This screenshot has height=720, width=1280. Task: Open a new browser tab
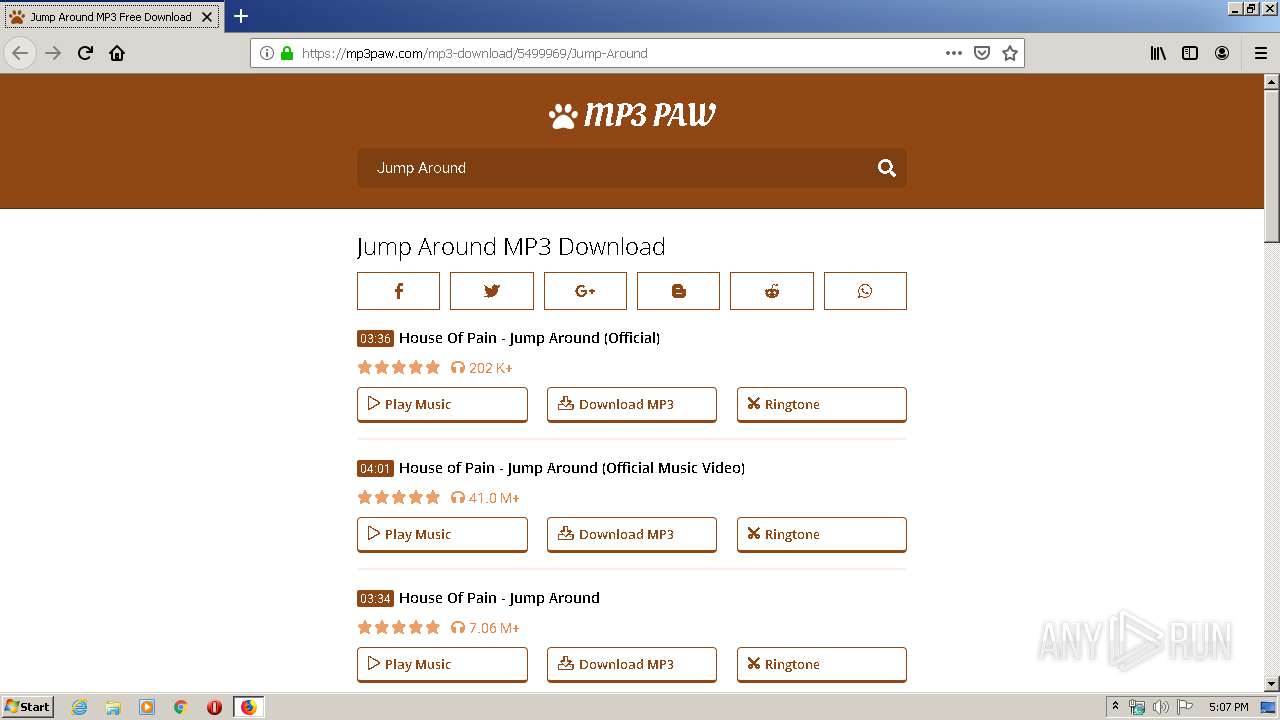coord(241,16)
